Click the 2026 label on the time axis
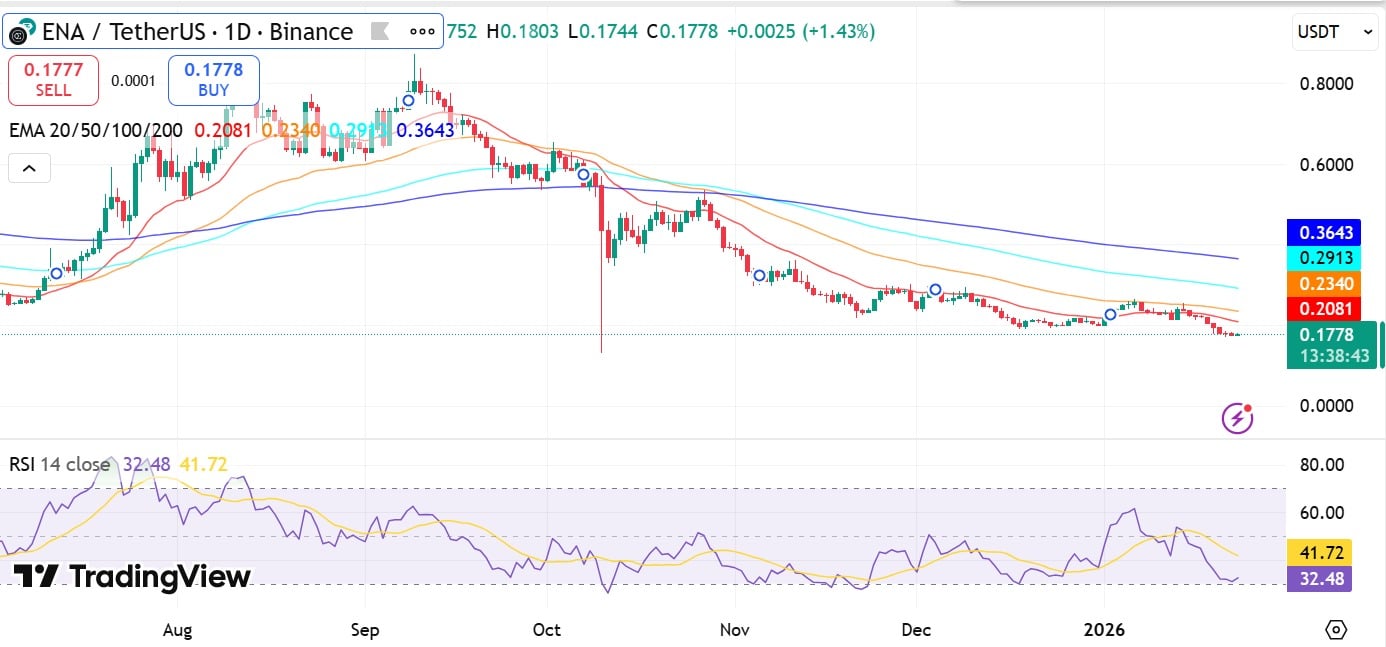Viewport: 1386px width, 647px height. [x=1104, y=630]
